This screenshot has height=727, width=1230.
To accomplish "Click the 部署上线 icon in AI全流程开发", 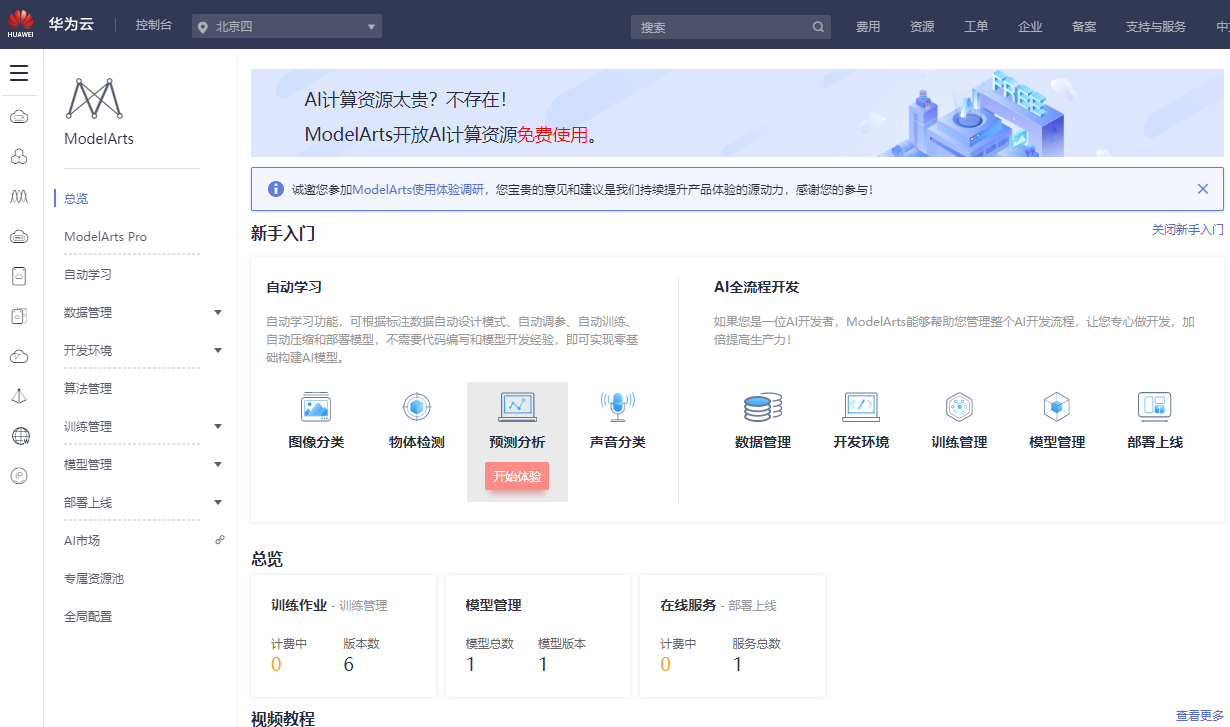I will pyautogui.click(x=1154, y=406).
